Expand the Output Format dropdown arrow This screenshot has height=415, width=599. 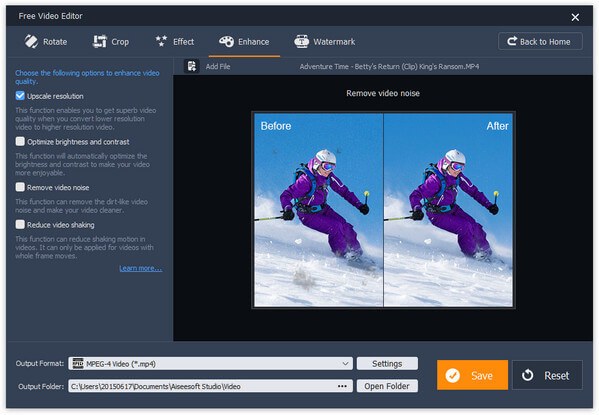click(345, 363)
